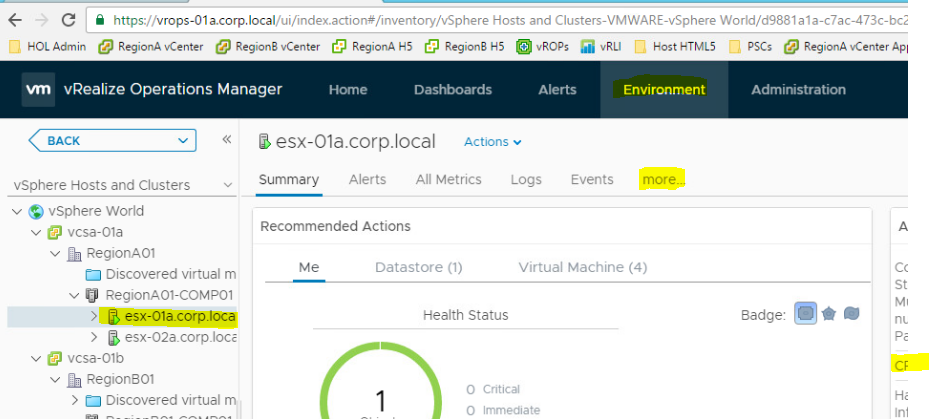Open the RegionB vCenter bookmark

(268, 46)
